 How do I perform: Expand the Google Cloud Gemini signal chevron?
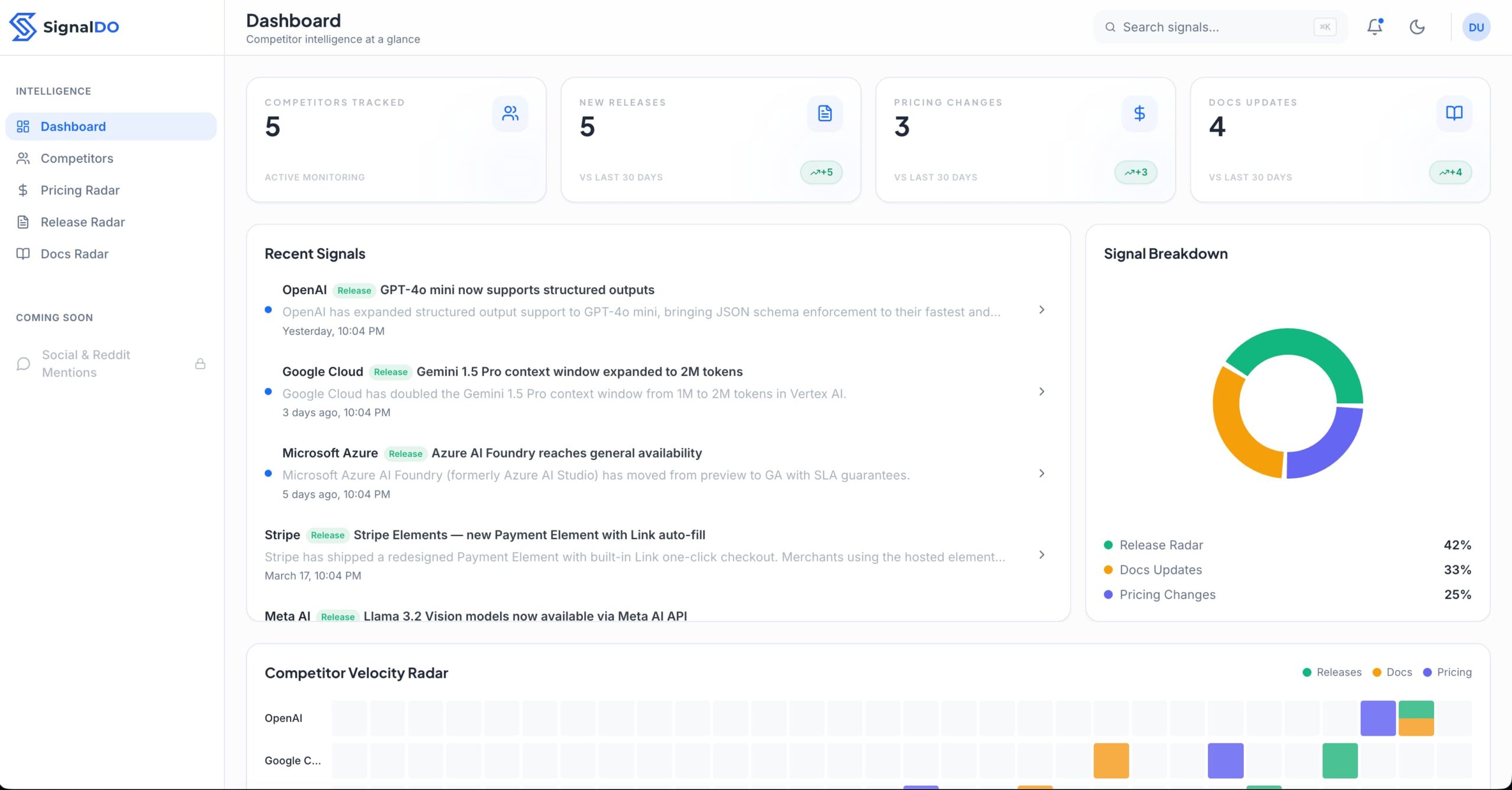pos(1041,391)
